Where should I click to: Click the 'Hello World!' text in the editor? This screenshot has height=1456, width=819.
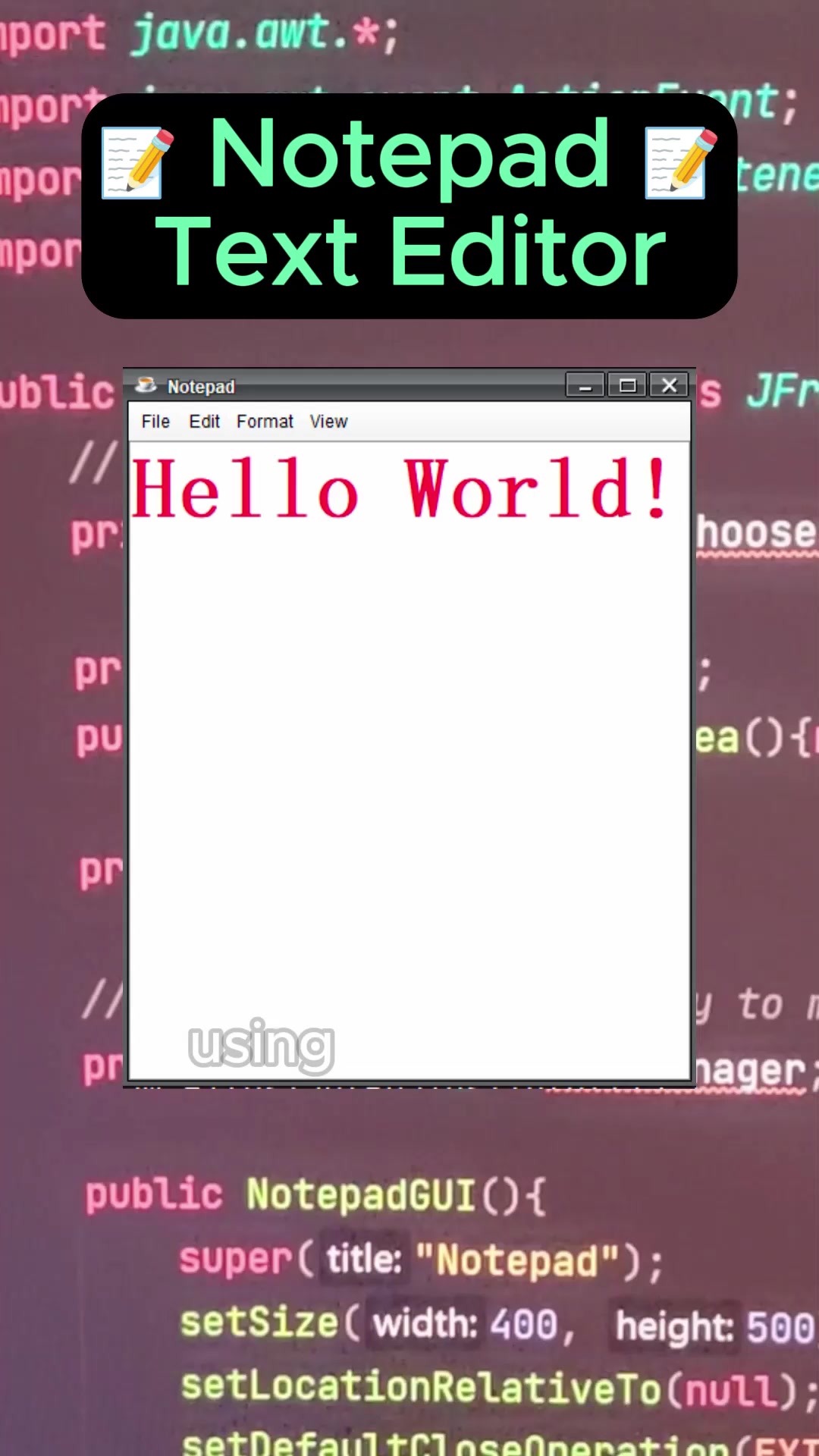tap(400, 490)
